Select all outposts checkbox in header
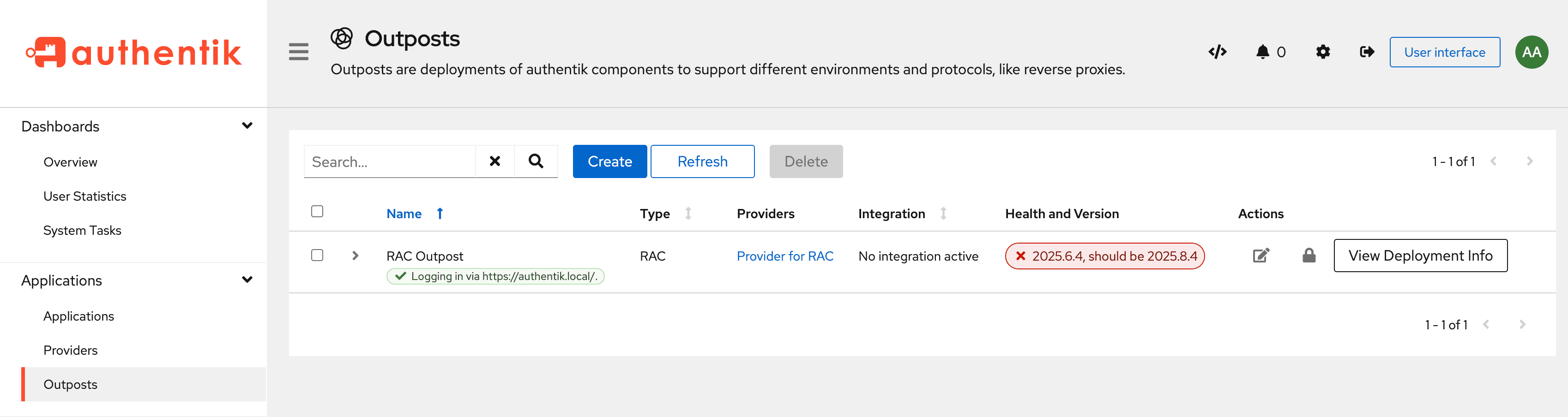 click(x=317, y=212)
